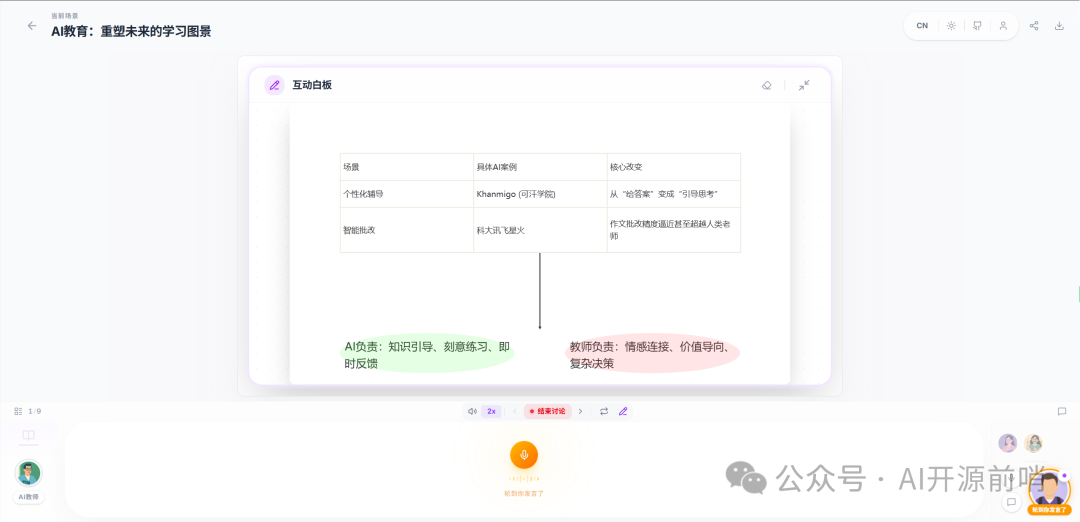Image resolution: width=1080 pixels, height=522 pixels.
Task: Open the chat bubble icon above the avatars
Action: [1062, 411]
